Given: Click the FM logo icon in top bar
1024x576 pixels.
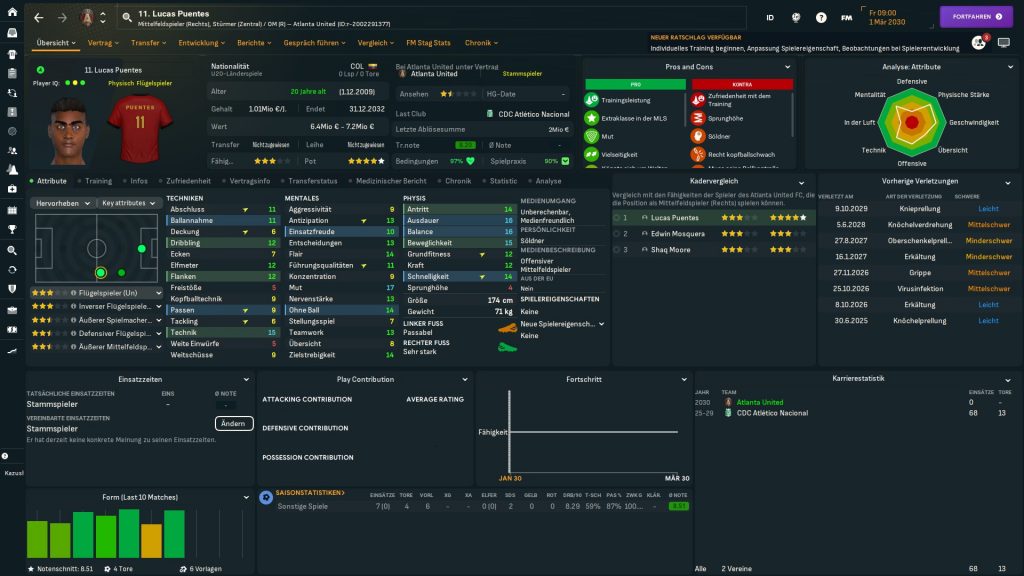Looking at the screenshot, I should tap(847, 18).
